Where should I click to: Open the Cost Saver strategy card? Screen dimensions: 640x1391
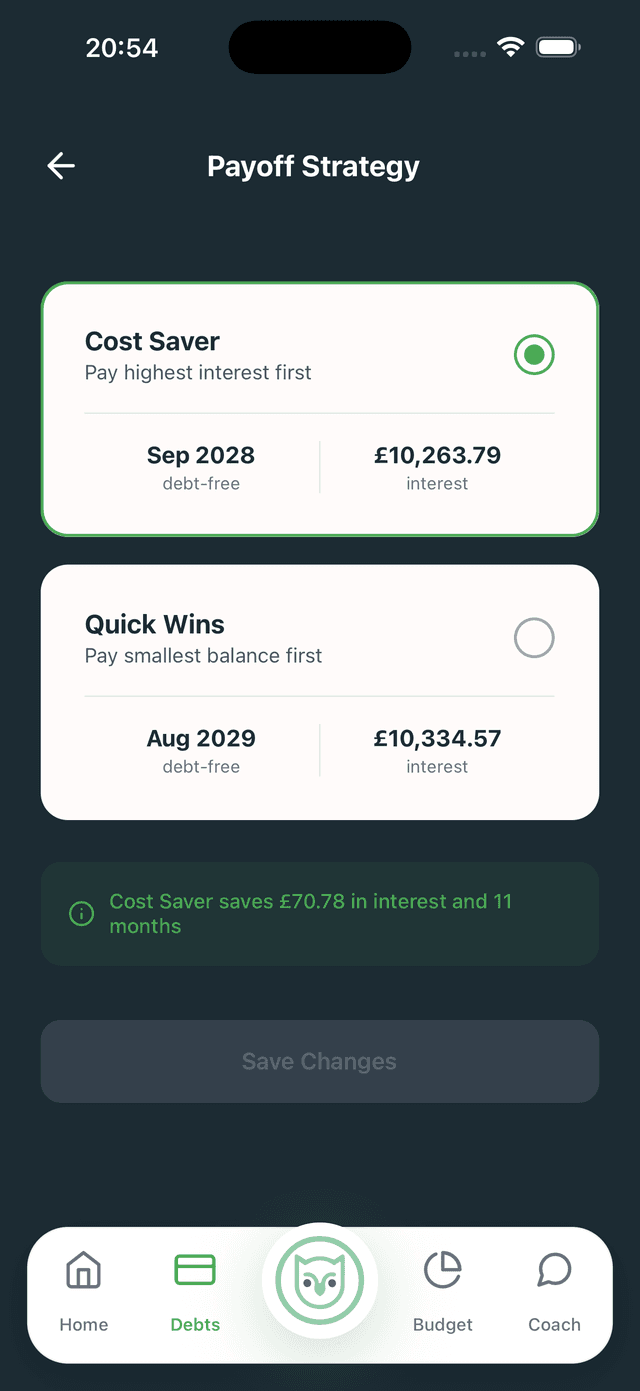tap(320, 408)
